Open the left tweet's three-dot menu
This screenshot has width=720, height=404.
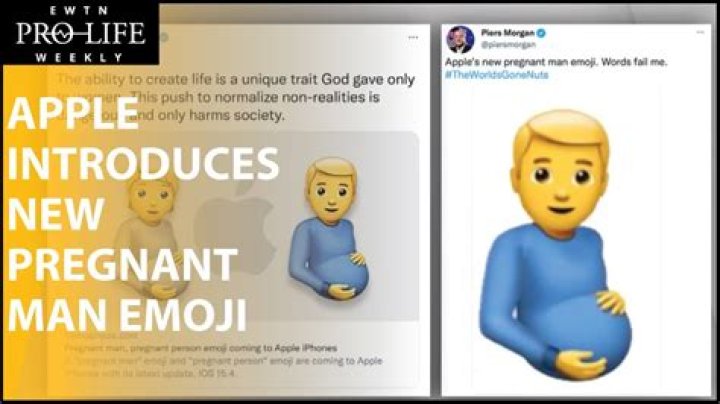click(x=412, y=37)
